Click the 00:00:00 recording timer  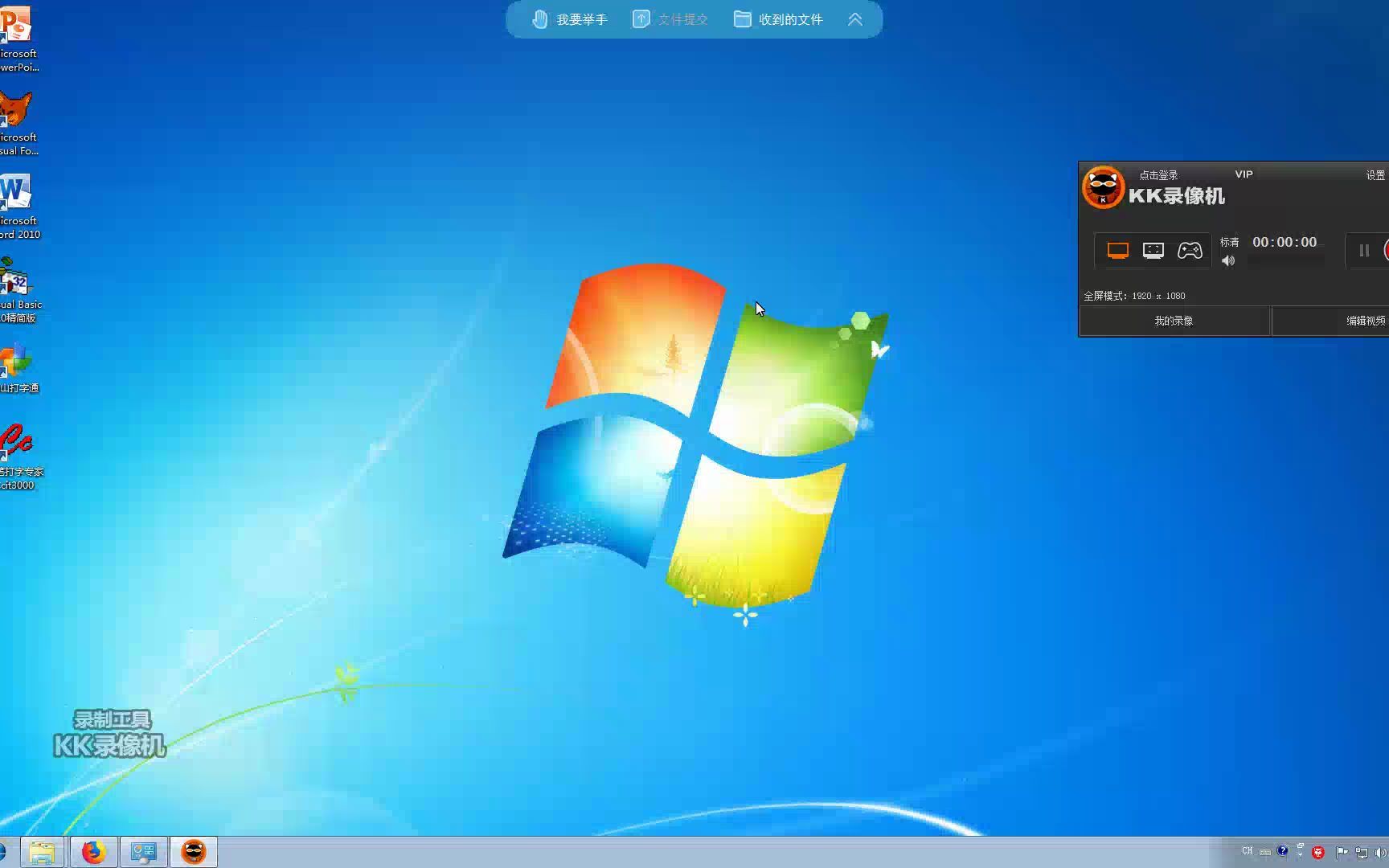pyautogui.click(x=1285, y=242)
